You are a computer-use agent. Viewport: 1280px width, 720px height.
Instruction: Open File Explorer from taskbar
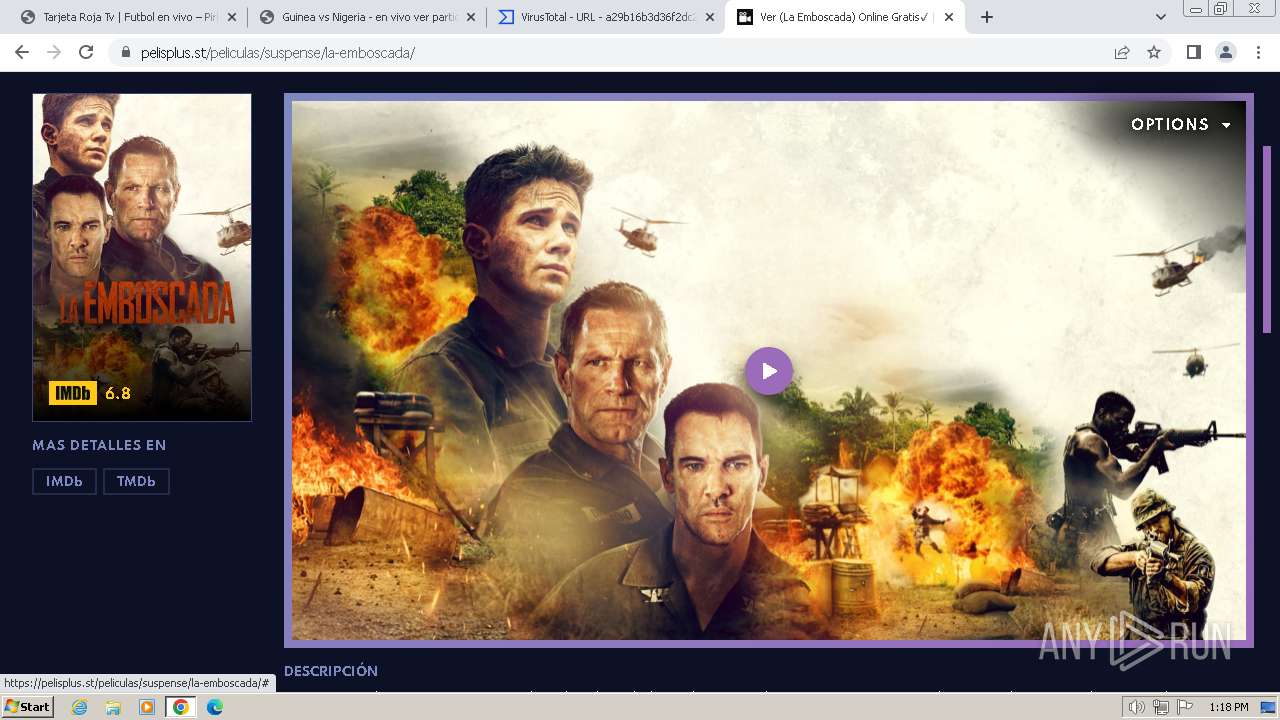coord(113,707)
